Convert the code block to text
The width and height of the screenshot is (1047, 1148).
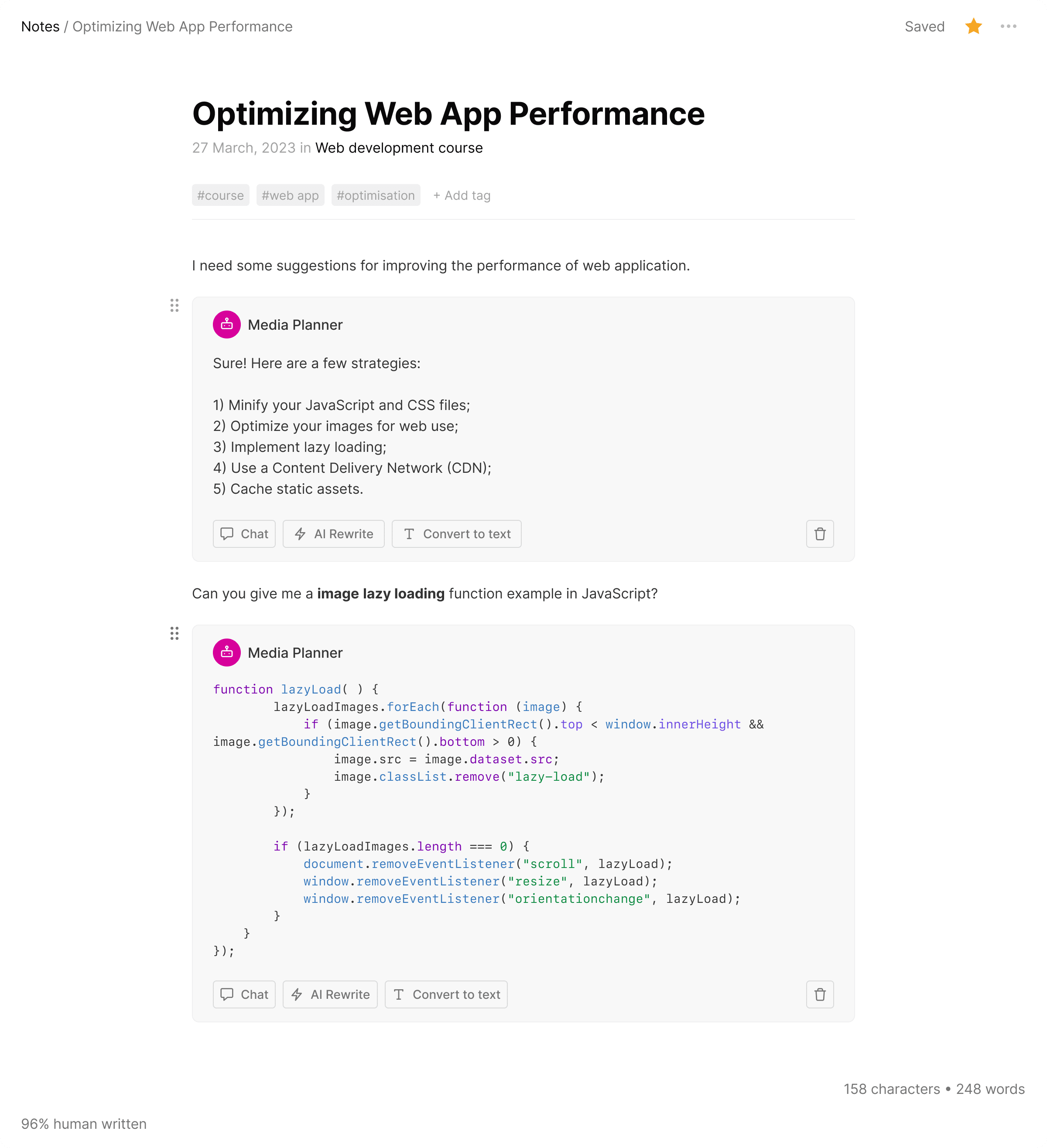[x=446, y=994]
